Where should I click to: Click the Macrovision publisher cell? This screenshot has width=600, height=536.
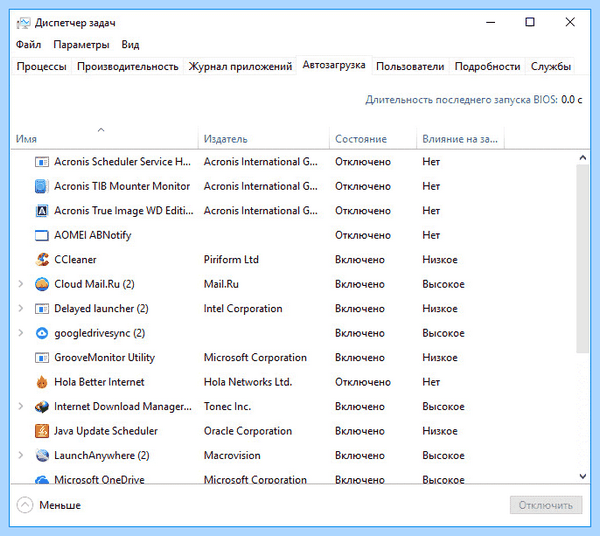(x=232, y=456)
